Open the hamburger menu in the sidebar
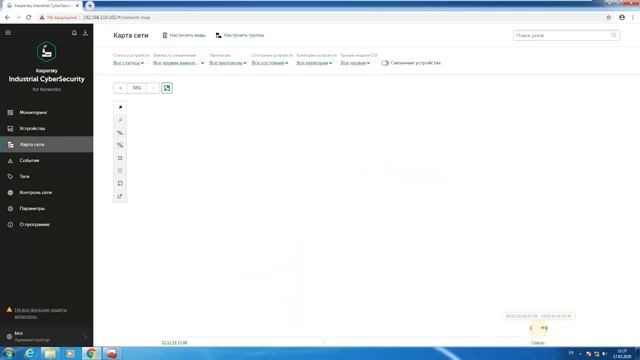Screen dimensions: 640x360 [x=8, y=33]
